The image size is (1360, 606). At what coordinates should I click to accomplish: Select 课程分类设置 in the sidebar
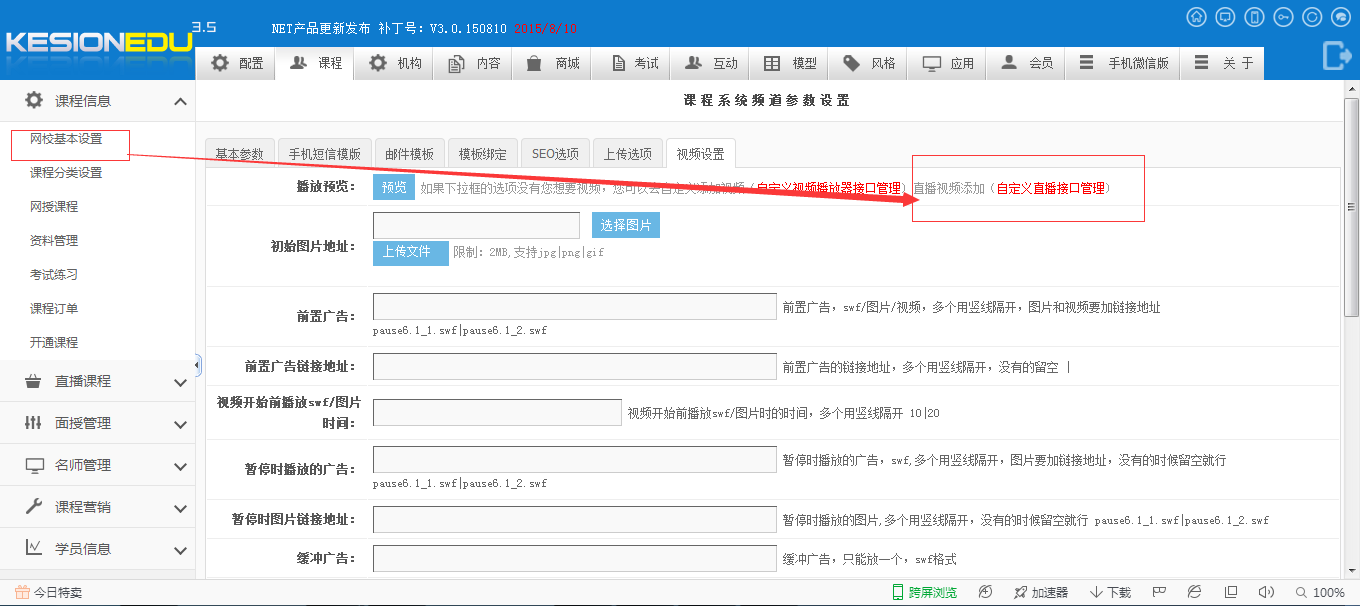[x=66, y=173]
